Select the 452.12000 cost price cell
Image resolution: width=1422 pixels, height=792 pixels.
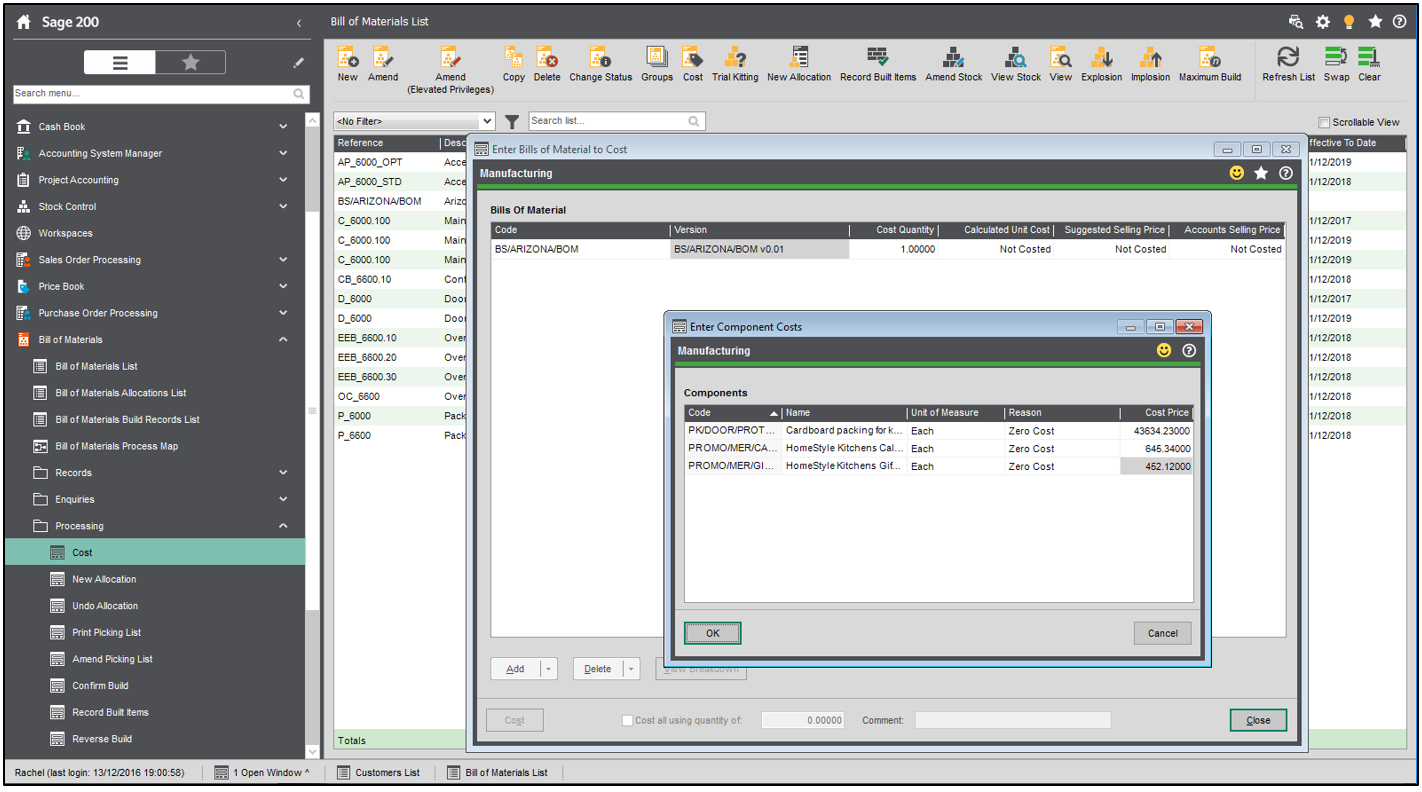point(1156,466)
